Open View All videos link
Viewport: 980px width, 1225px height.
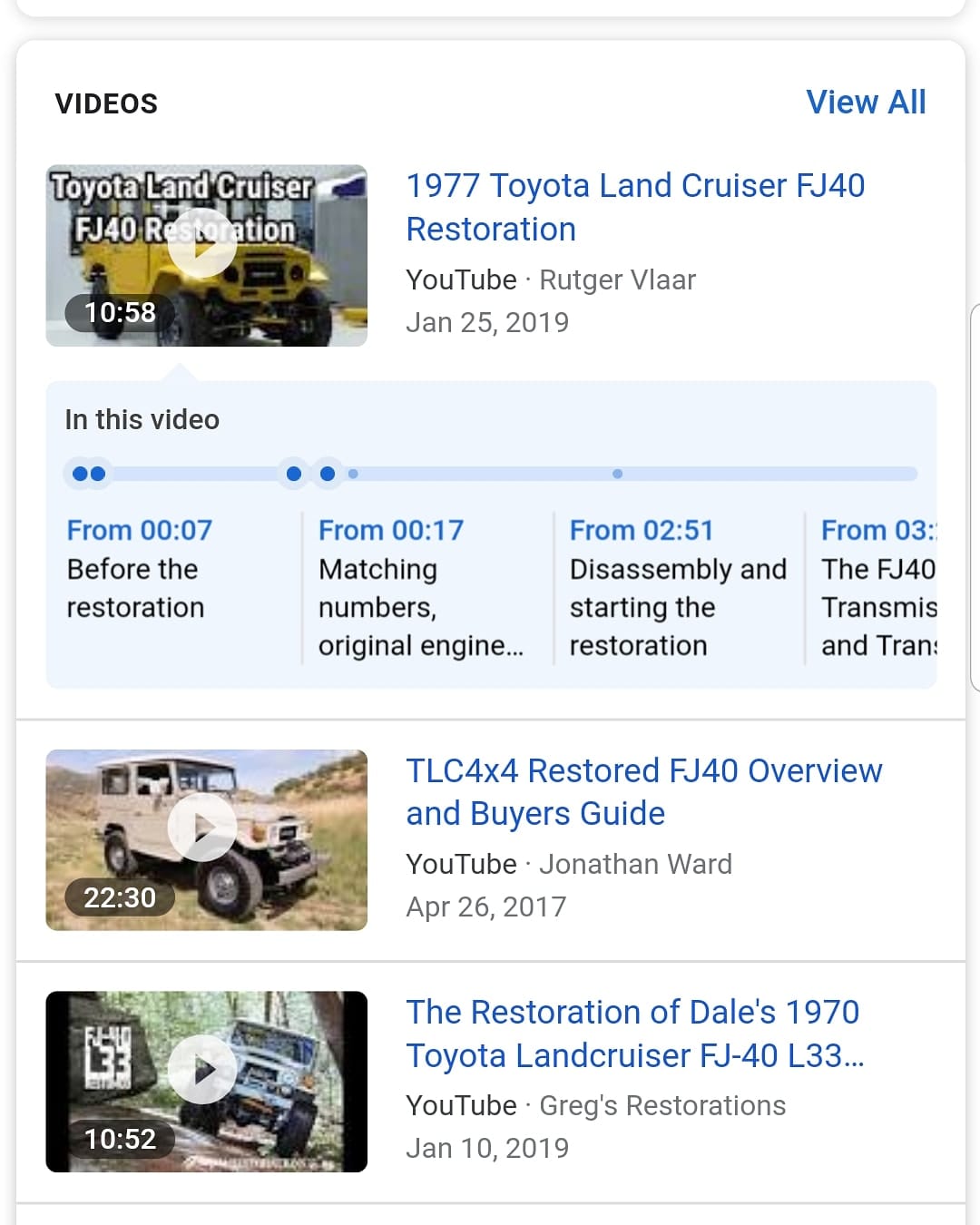tap(865, 103)
